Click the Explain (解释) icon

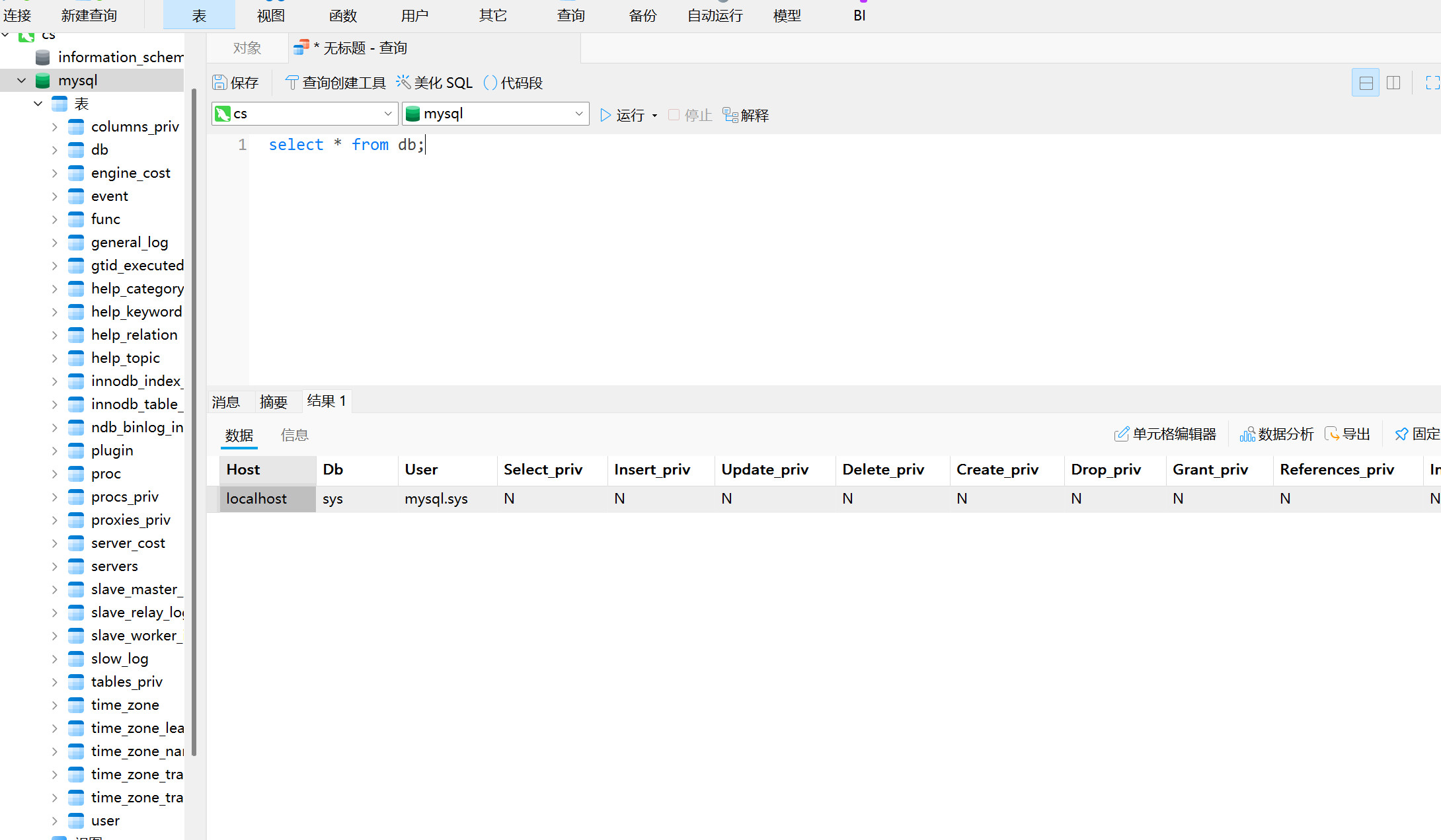tap(730, 115)
